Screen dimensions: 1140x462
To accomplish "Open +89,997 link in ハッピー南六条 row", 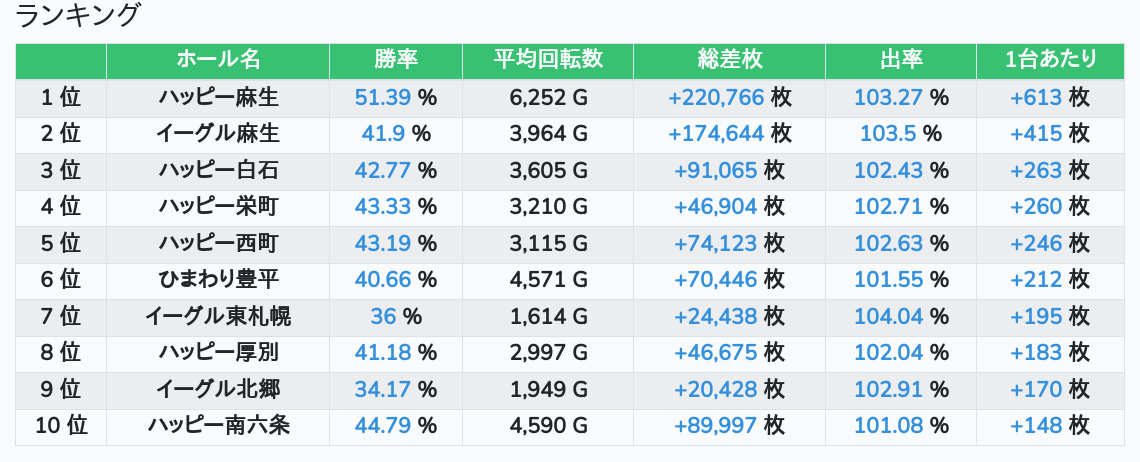I will pyautogui.click(x=715, y=426).
